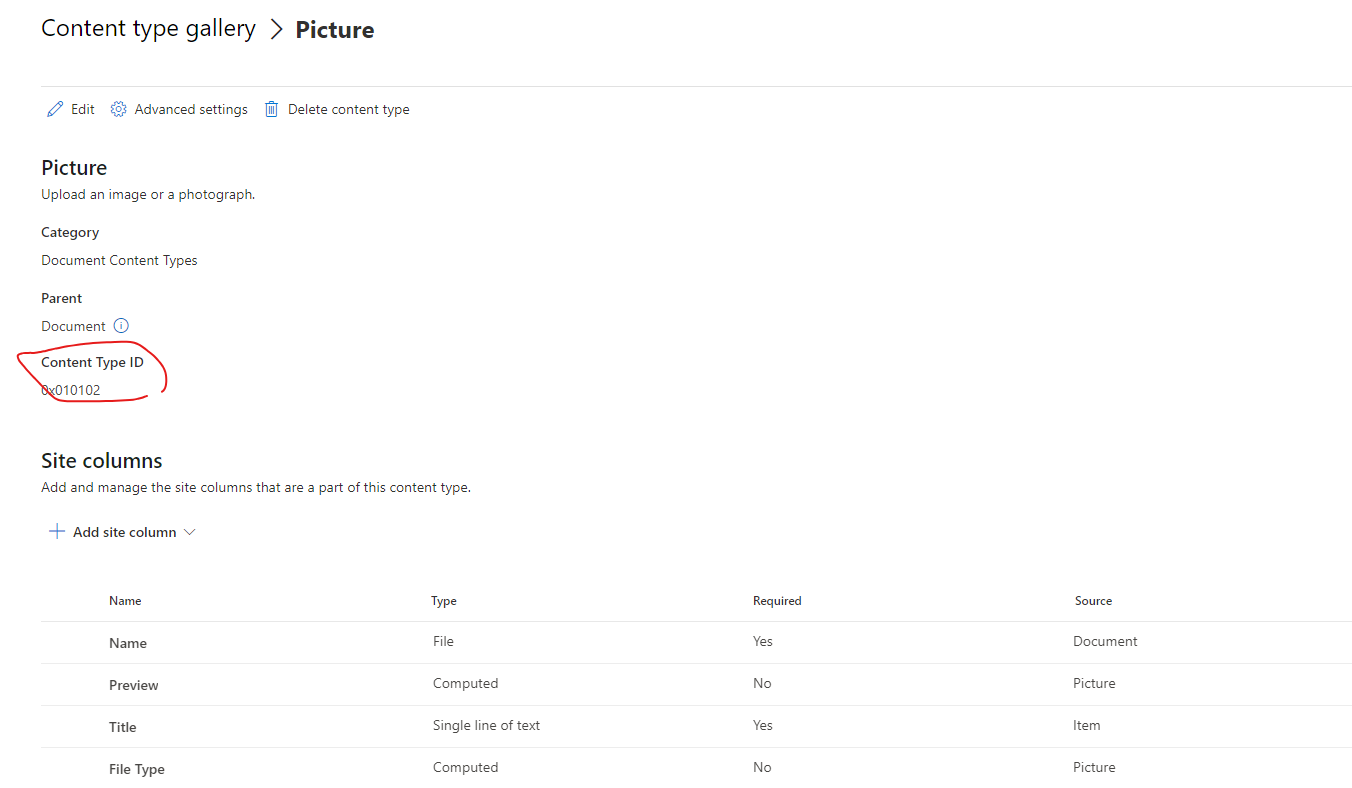Viewport: 1352px width, 788px height.
Task: Select the Title site column row
Action: click(x=122, y=726)
